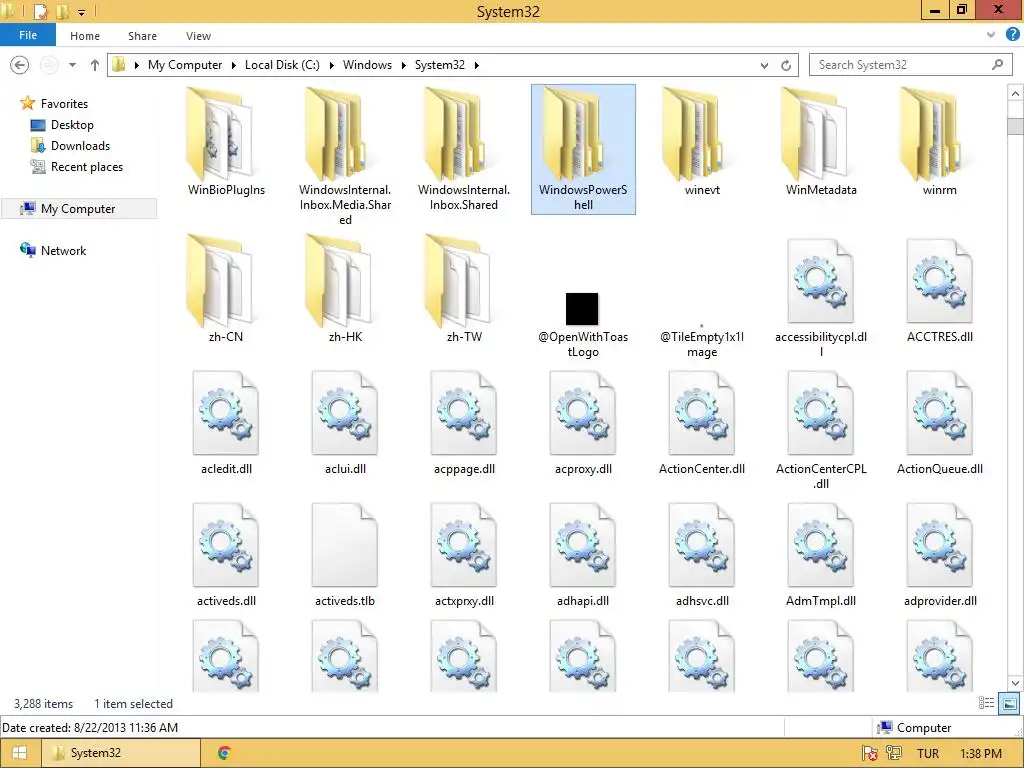This screenshot has width=1024, height=768.
Task: Select aclui.dll file icon
Action: coord(345,413)
